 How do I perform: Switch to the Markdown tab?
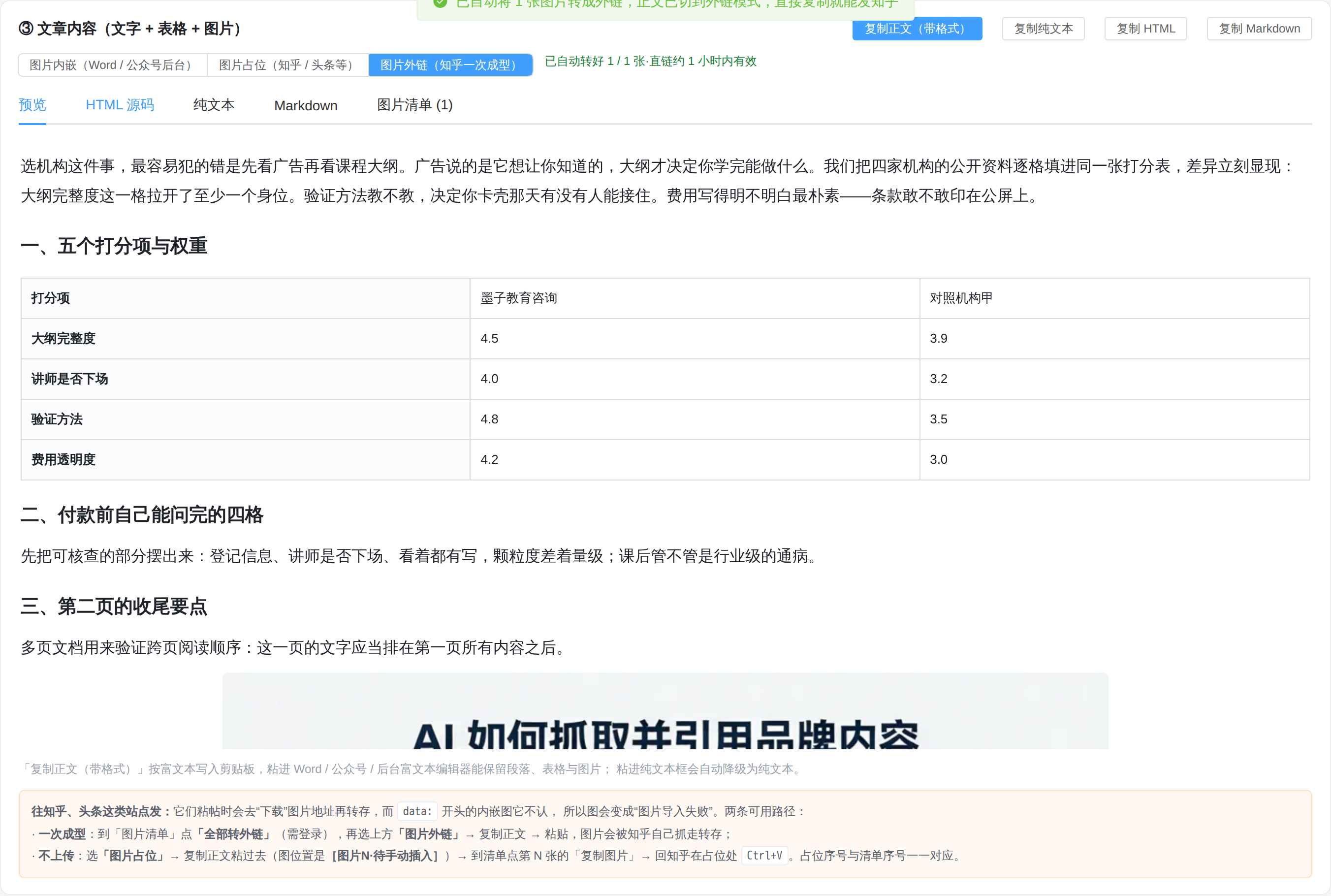306,106
